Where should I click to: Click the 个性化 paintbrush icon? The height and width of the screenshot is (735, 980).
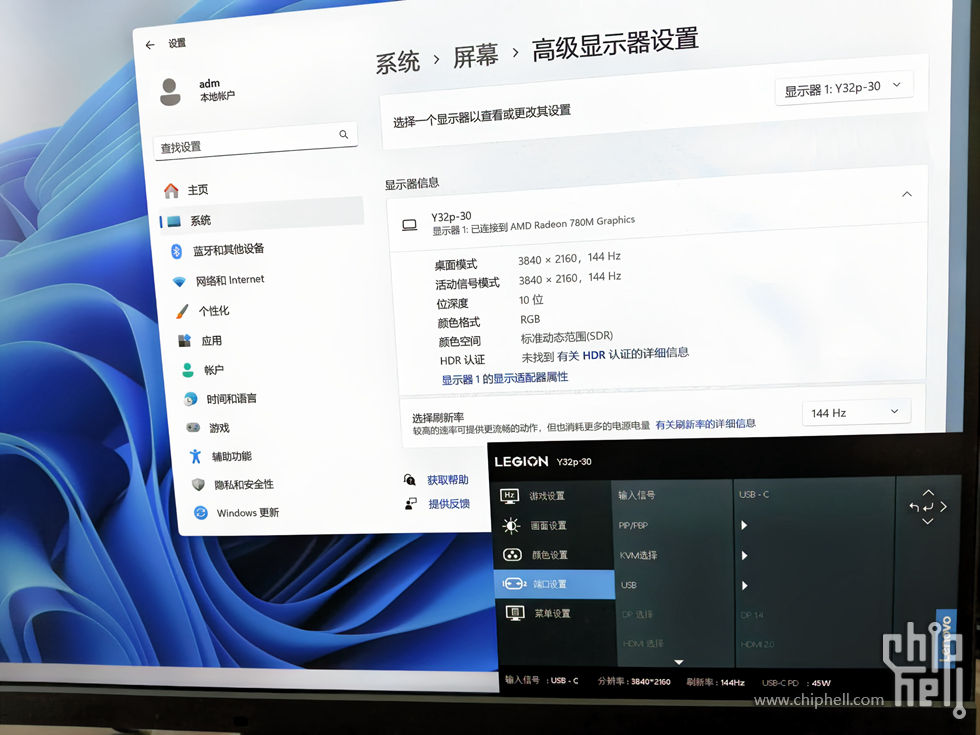182,311
